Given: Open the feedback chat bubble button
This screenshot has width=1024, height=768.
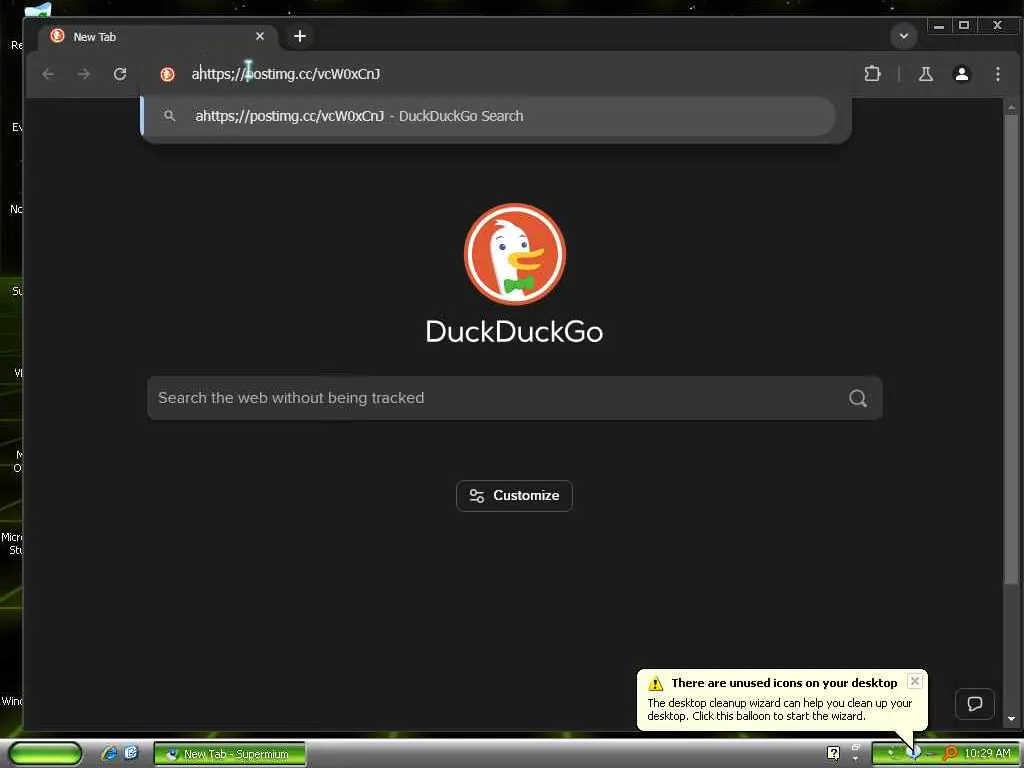Looking at the screenshot, I should 974,704.
